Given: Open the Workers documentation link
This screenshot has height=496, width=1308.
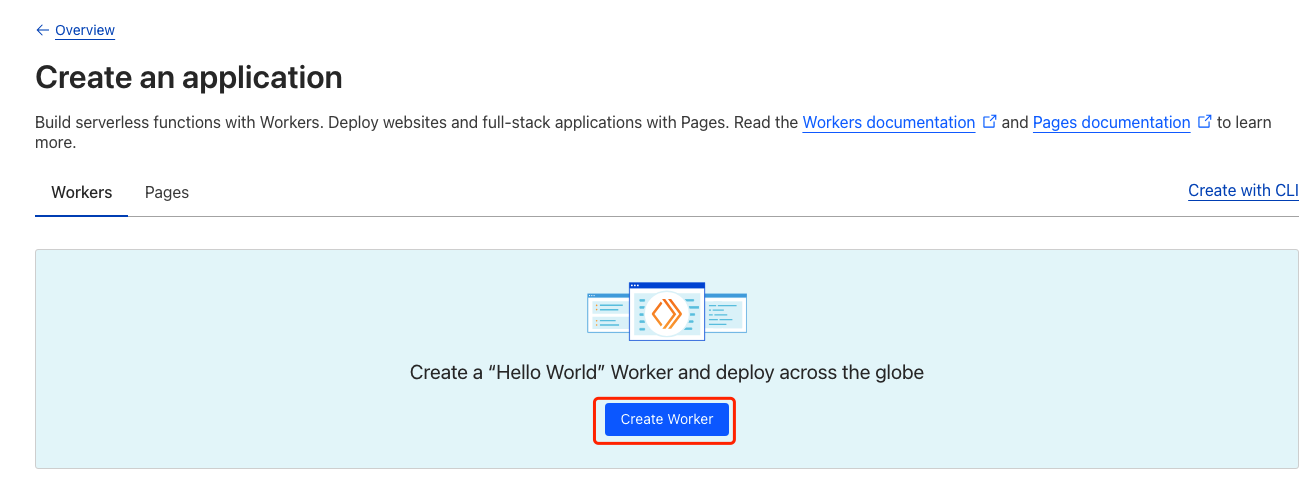Looking at the screenshot, I should click(x=889, y=122).
